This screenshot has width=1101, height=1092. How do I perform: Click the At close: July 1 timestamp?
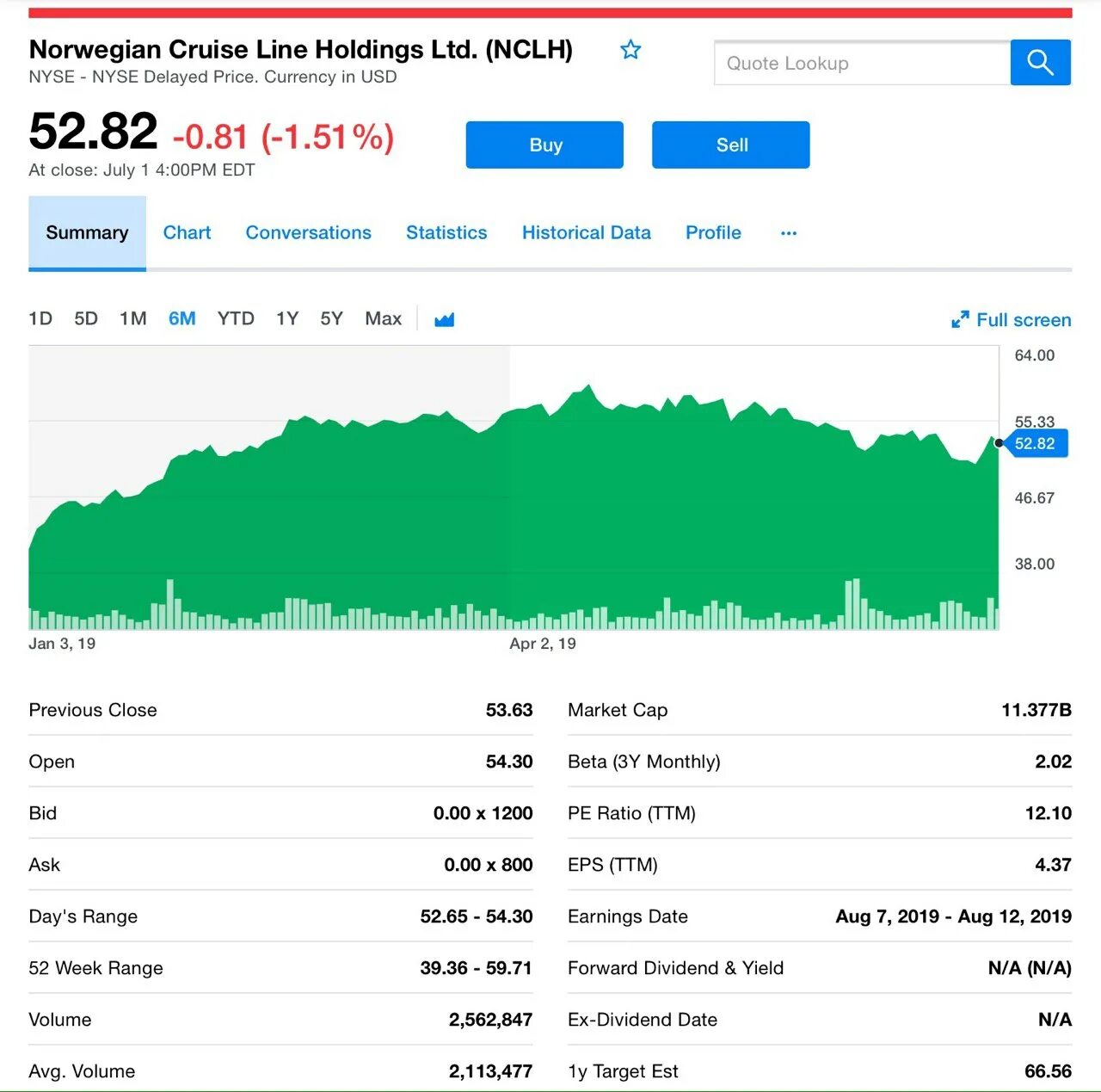pos(142,170)
